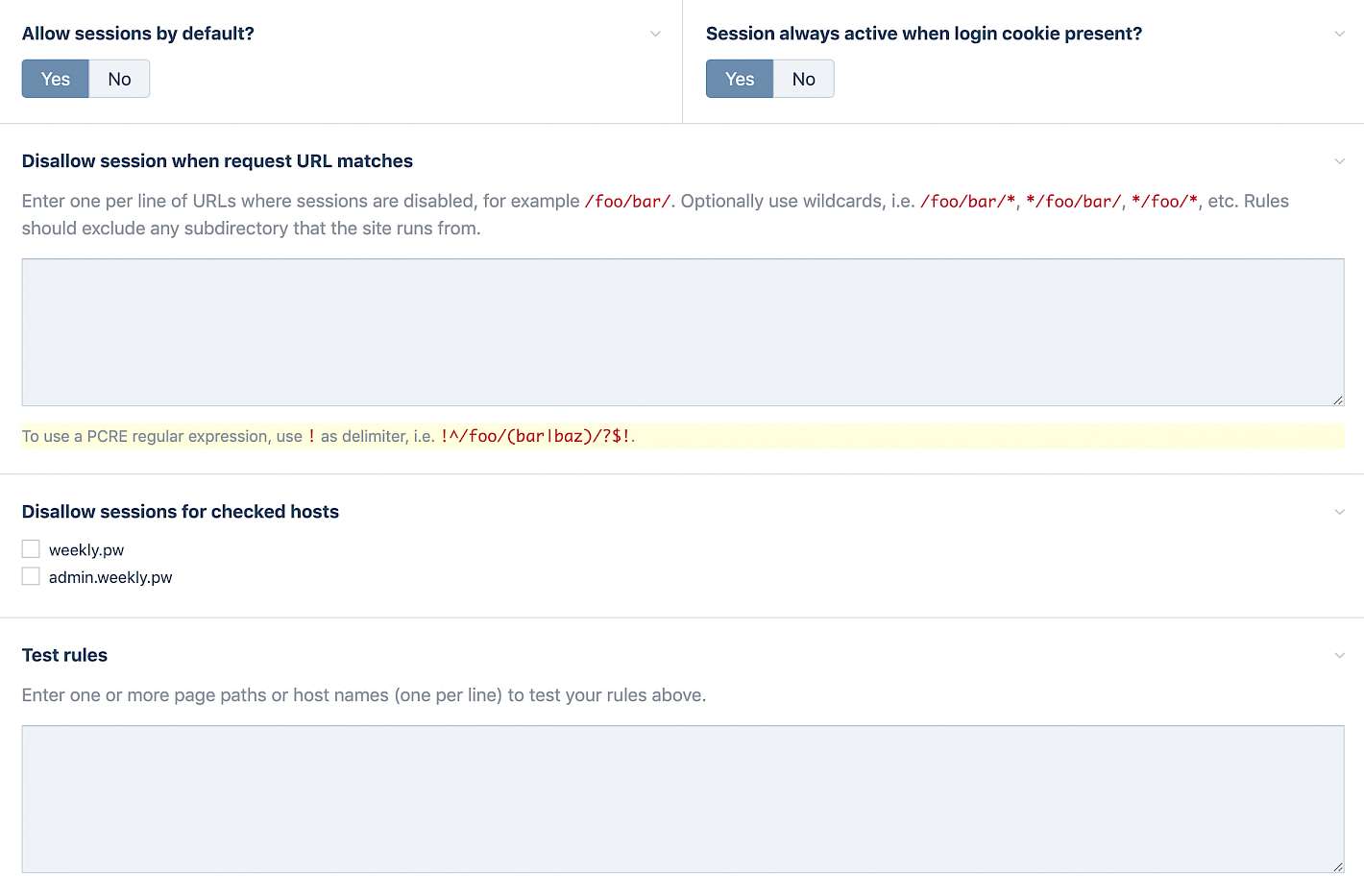Viewport: 1364px width, 896px height.
Task: Click the Test rules heading
Action: point(64,655)
